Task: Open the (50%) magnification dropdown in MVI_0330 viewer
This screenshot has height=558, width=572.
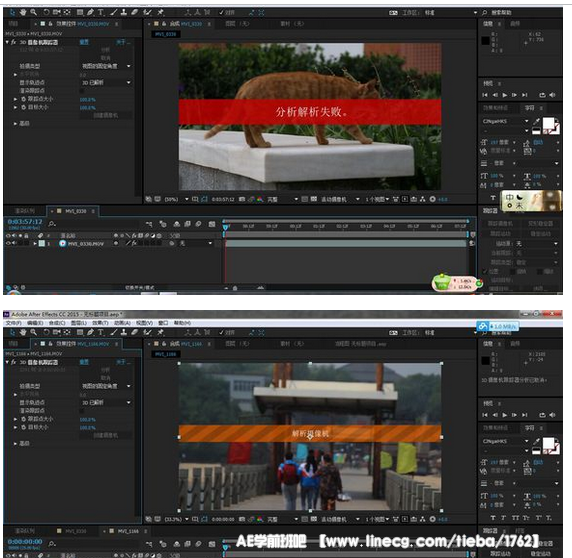Action: [x=177, y=199]
